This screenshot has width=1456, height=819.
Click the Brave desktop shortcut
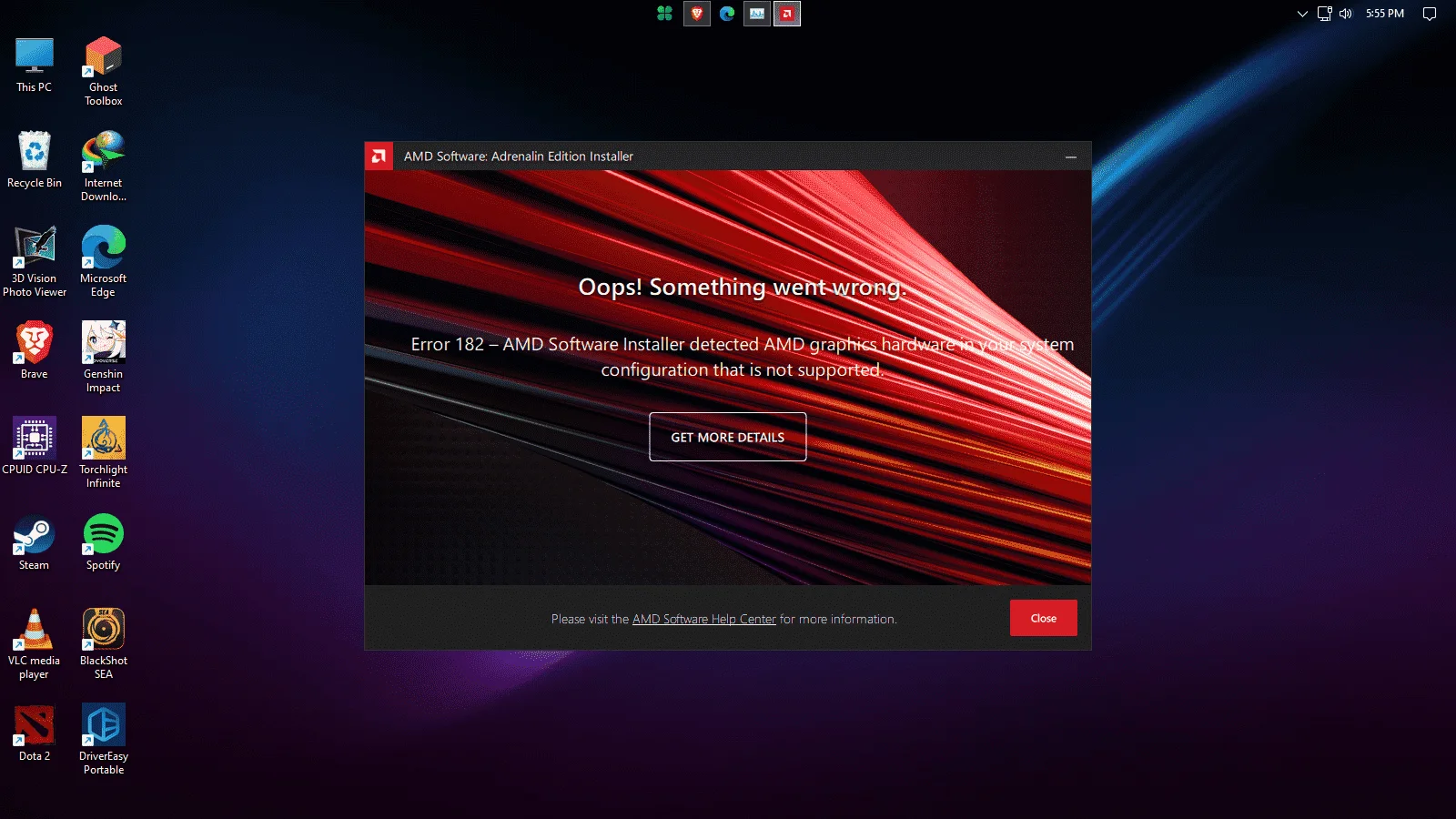35,351
